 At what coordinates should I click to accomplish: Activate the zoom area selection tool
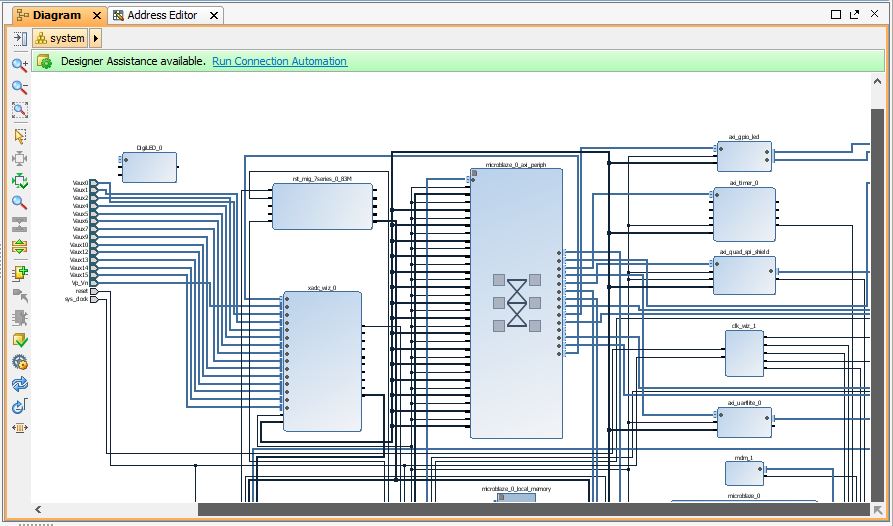coord(20,110)
